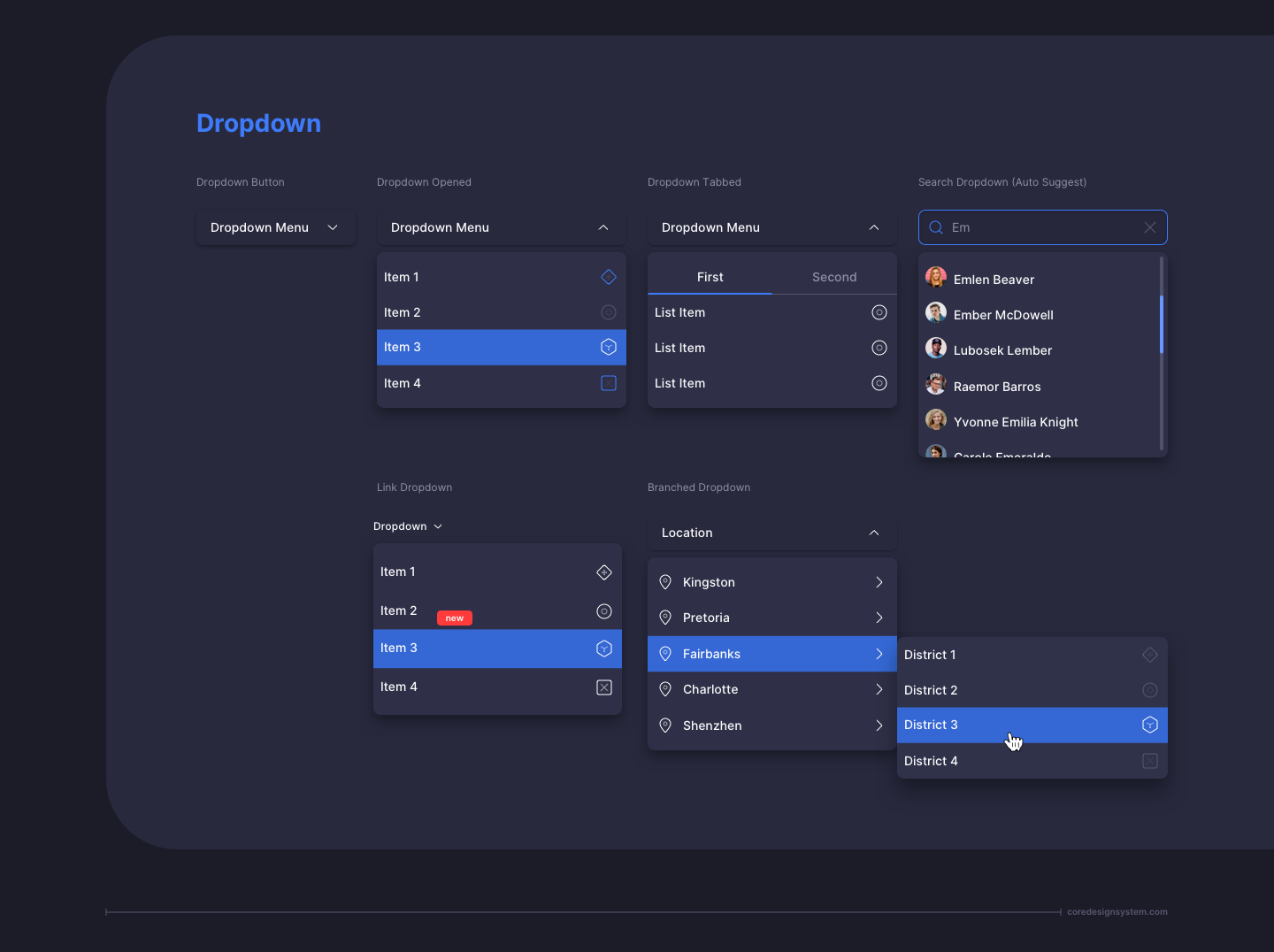Click hexagon icon on District 3
Image resolution: width=1274 pixels, height=952 pixels.
point(1150,725)
